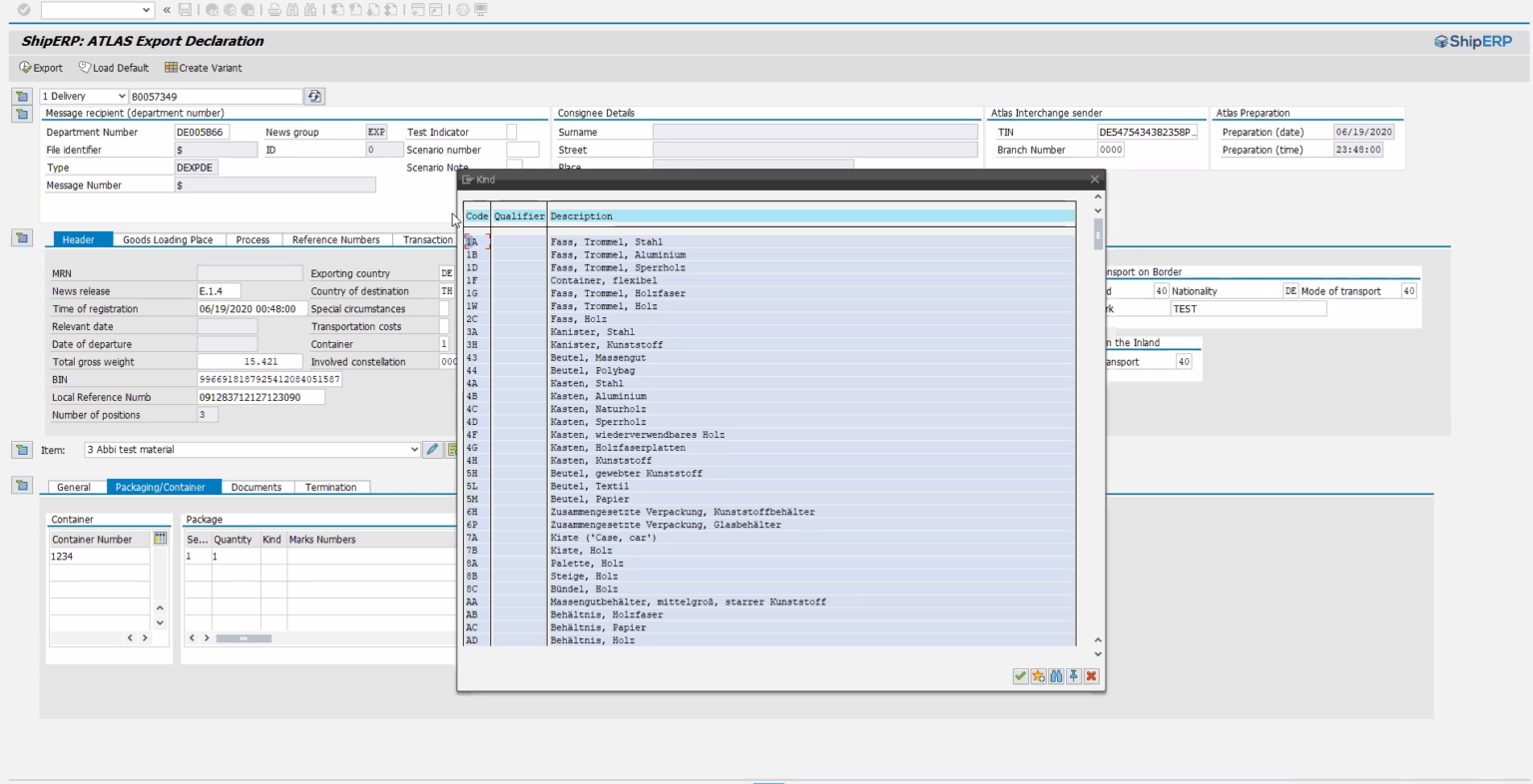
Task: Open the Termination item tab
Action: click(330, 487)
